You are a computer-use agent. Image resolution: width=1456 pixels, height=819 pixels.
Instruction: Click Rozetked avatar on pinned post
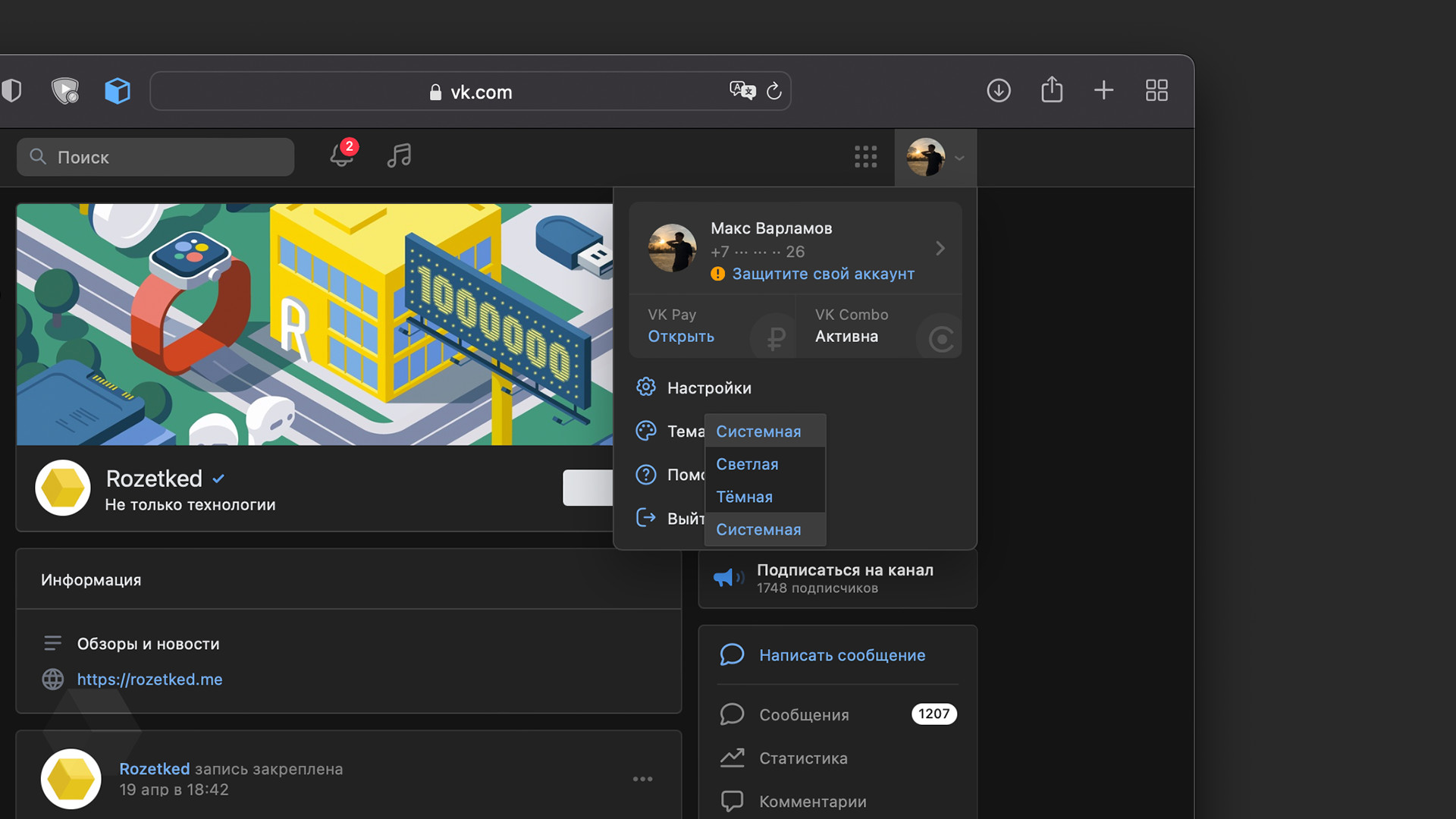pos(71,779)
